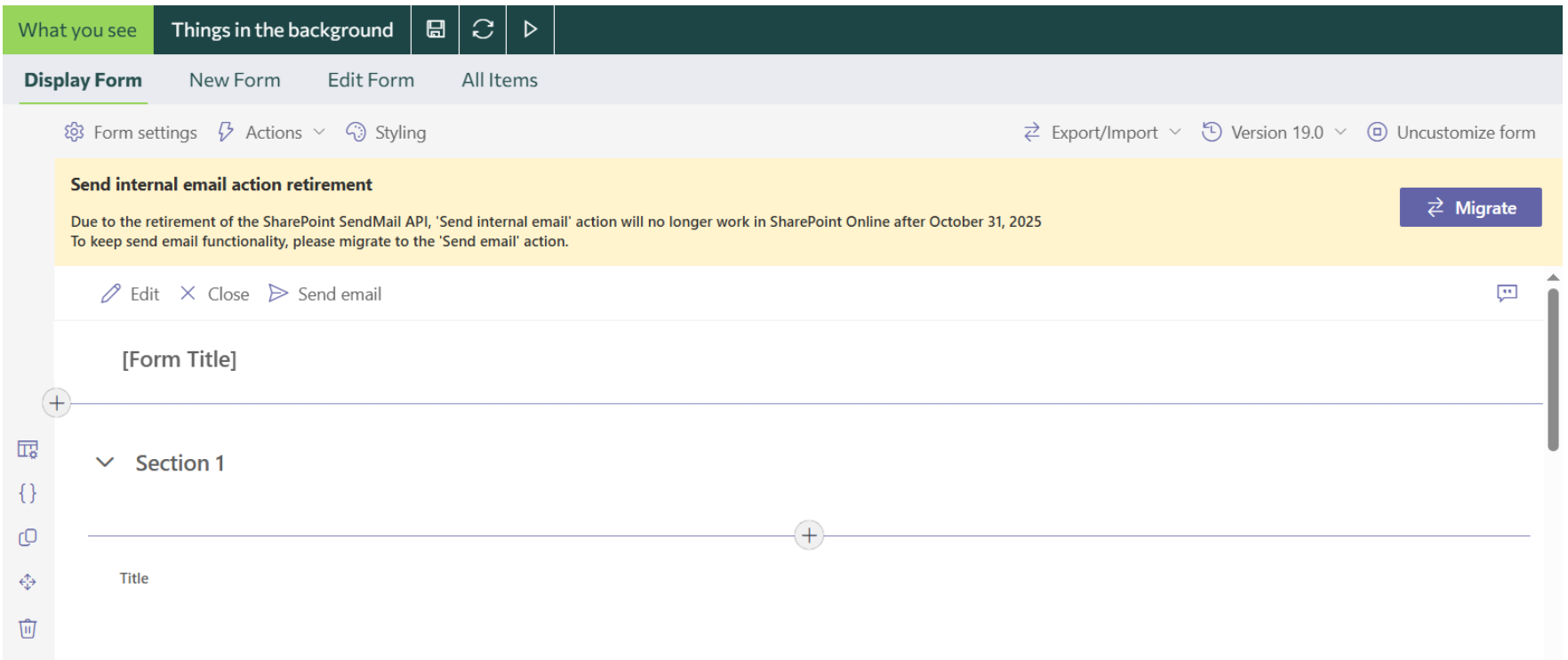The height and width of the screenshot is (660, 1568).
Task: Select the Section 1 heading
Action: (x=180, y=463)
